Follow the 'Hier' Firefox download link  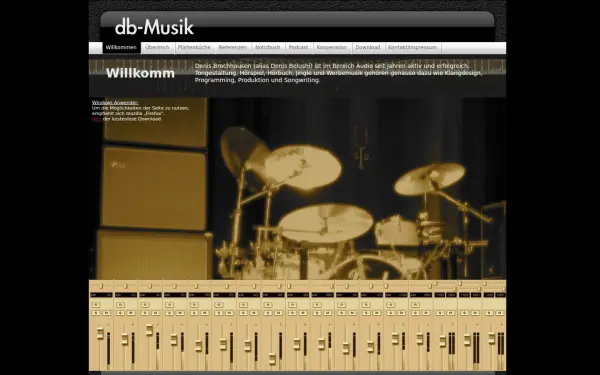click(x=96, y=119)
